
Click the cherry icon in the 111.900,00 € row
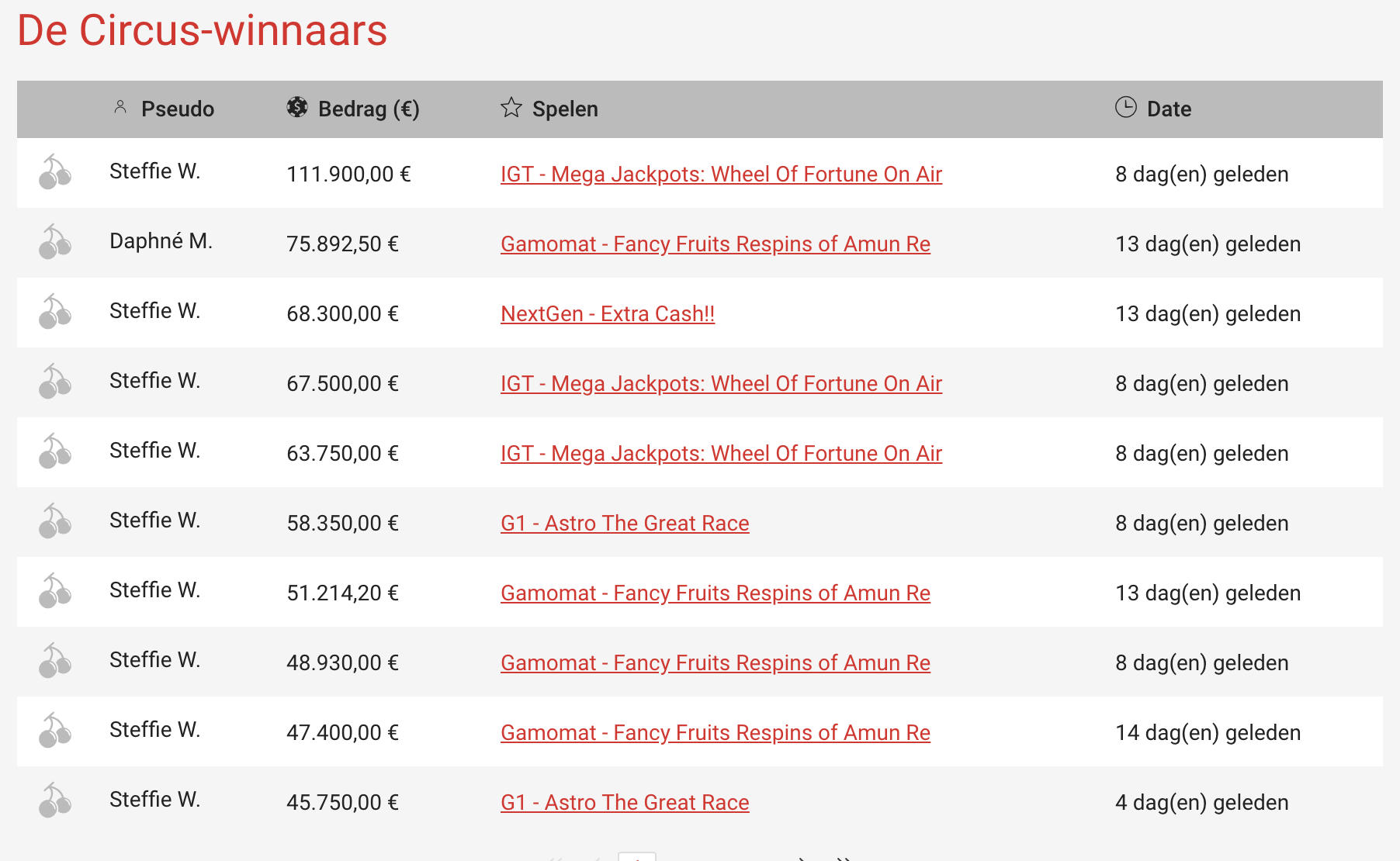54,172
